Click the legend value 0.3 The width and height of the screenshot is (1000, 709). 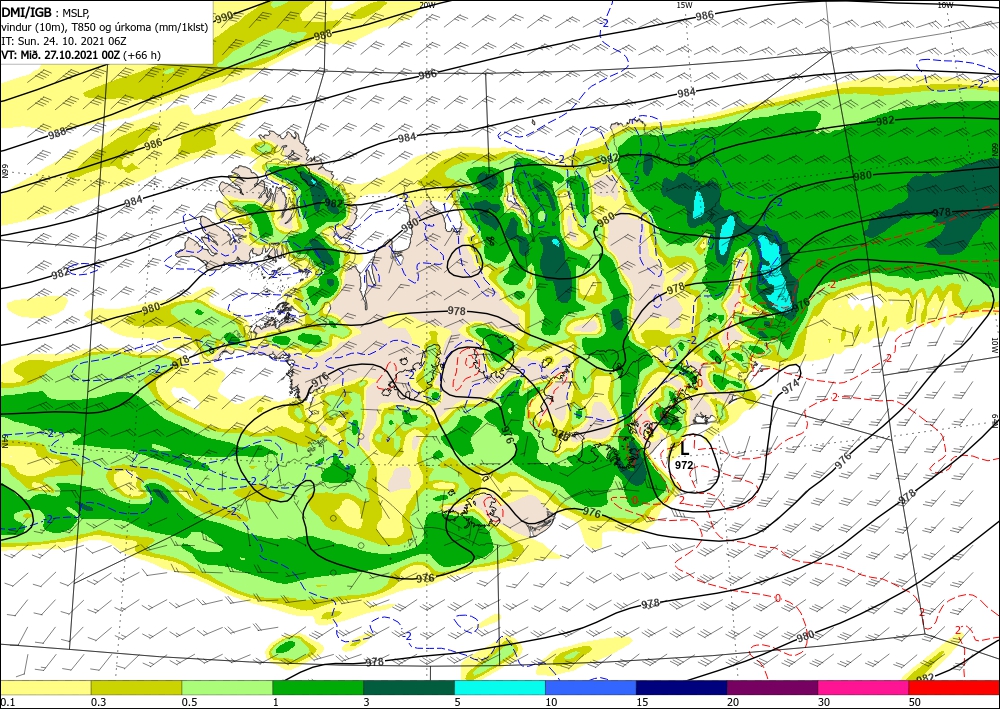point(98,702)
